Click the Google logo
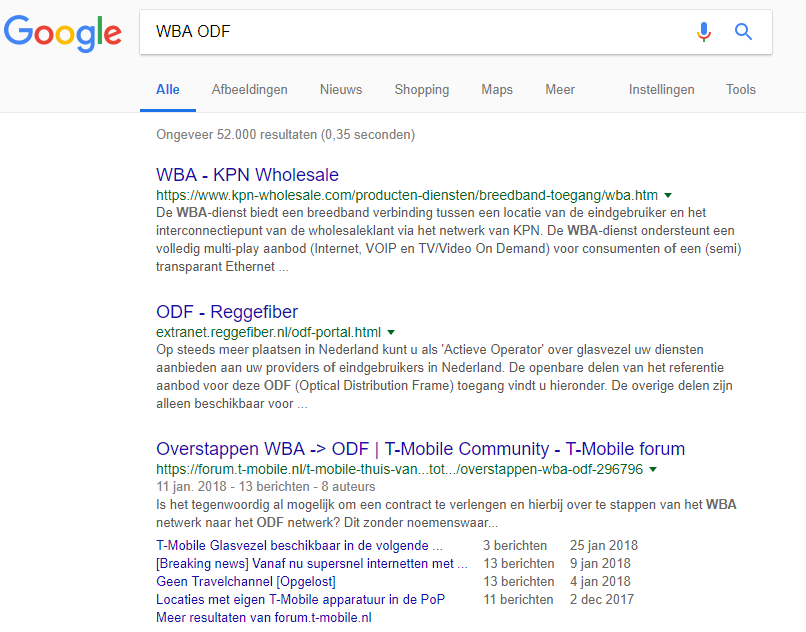Image resolution: width=806 pixels, height=632 pixels. [x=63, y=33]
